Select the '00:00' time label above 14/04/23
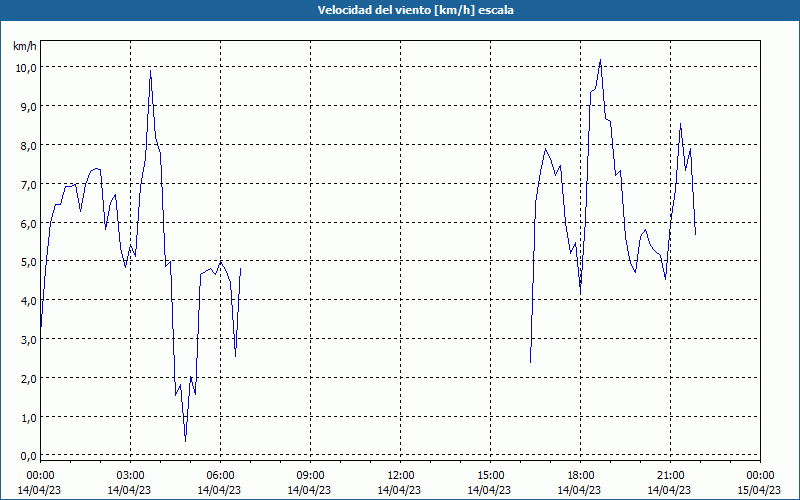This screenshot has width=800, height=500. 40,476
